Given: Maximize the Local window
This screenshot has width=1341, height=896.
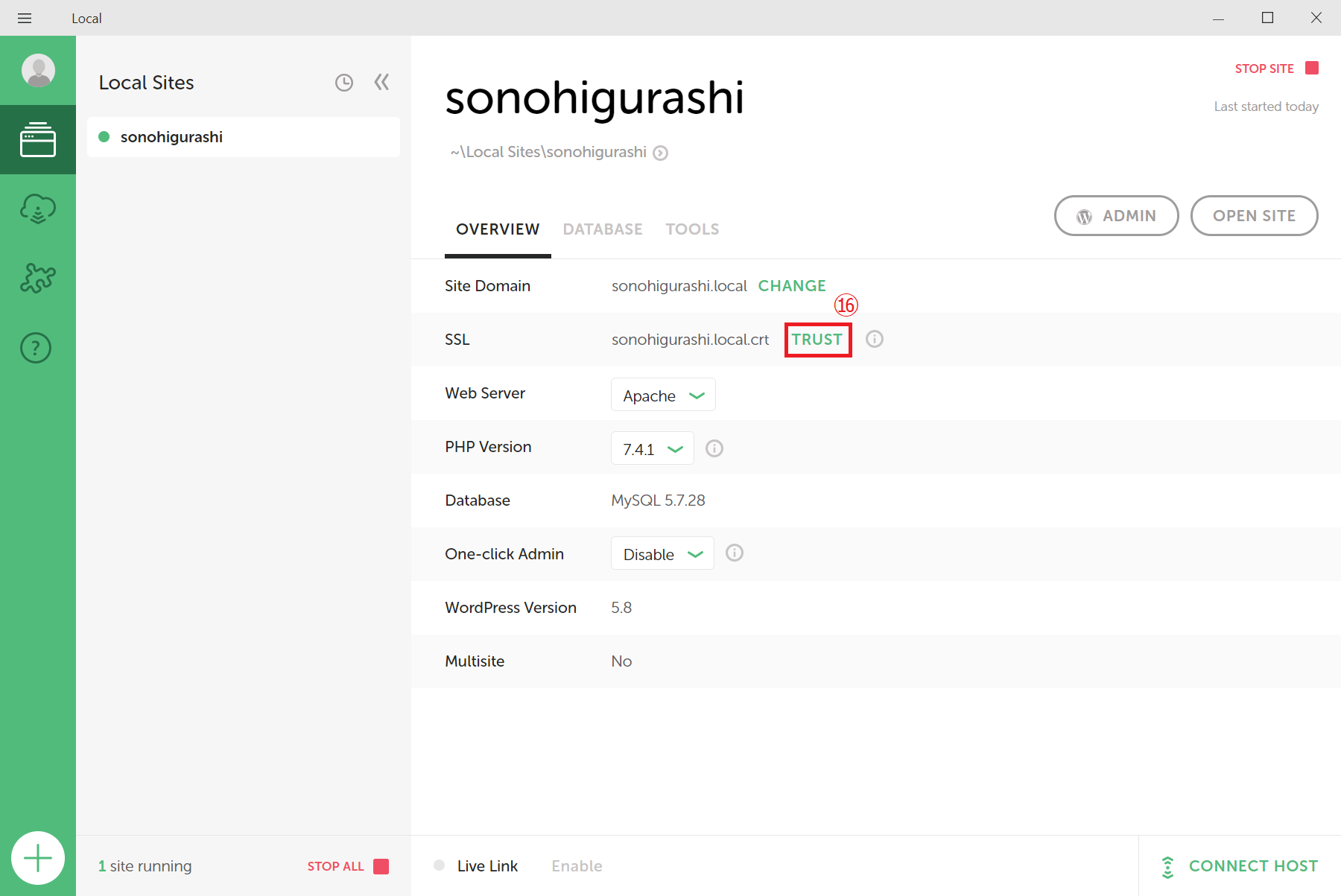Looking at the screenshot, I should coord(1267,18).
